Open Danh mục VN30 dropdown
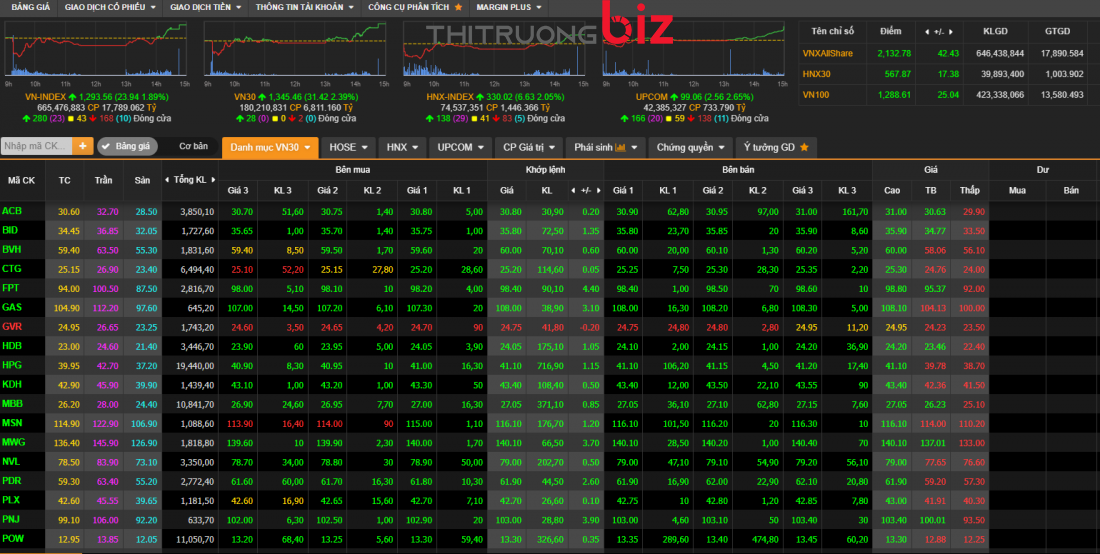Screen dimensions: 1100x554 [270, 147]
